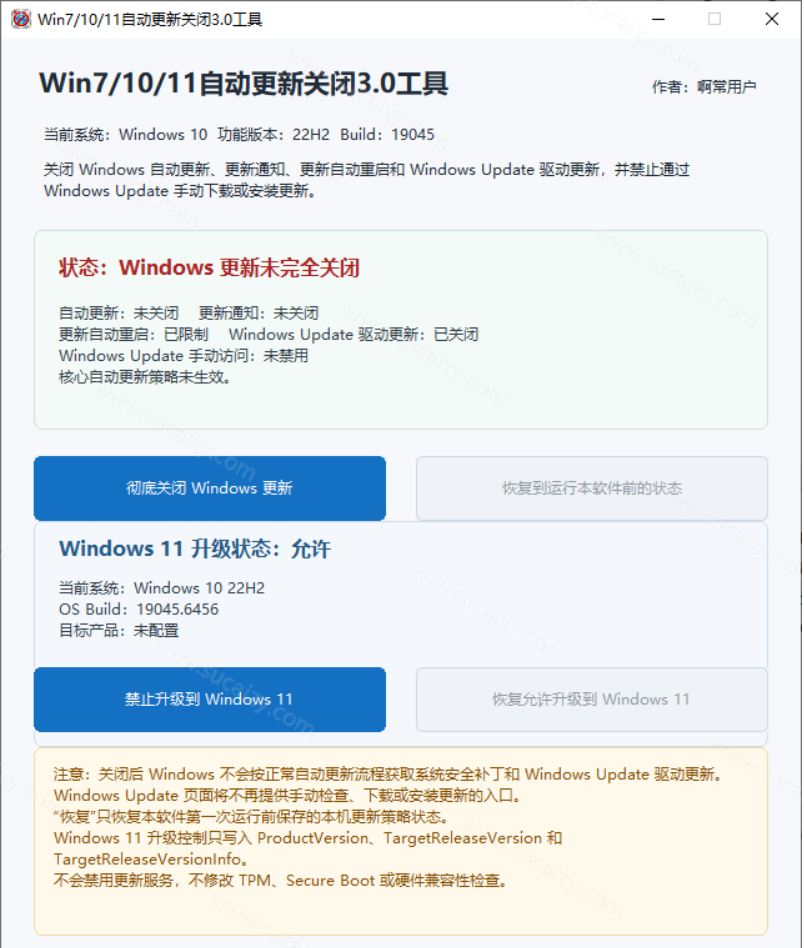
Task: Click the 更新自动重启：已限制 status text
Action: coord(134,334)
